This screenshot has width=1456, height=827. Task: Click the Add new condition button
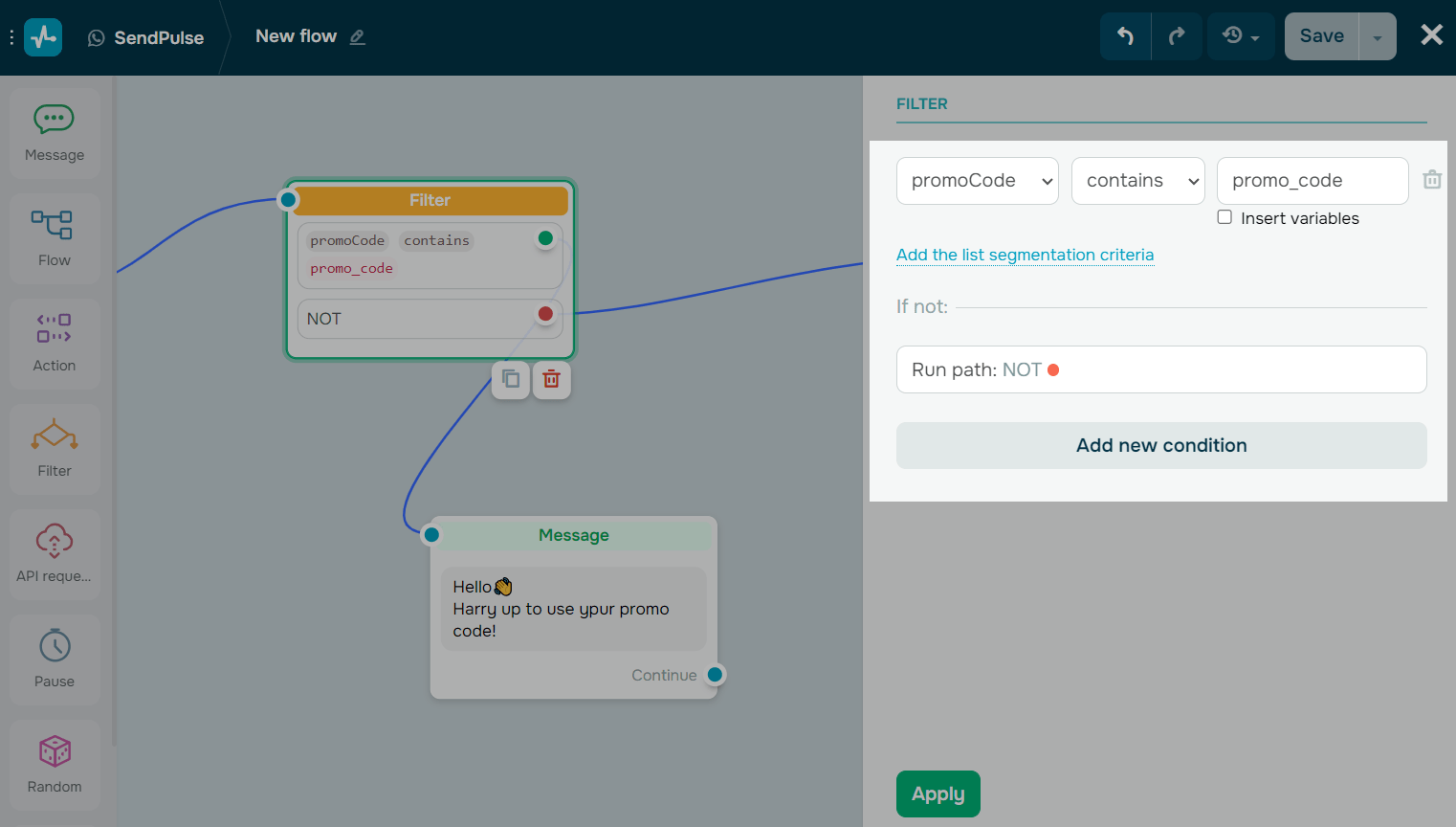tap(1160, 445)
